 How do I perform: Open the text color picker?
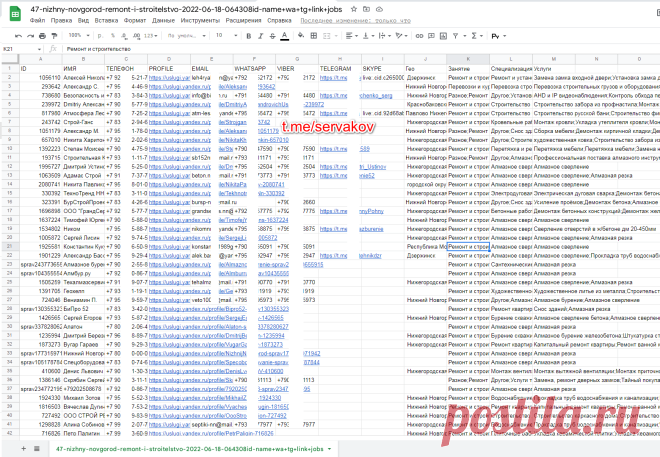pos(285,36)
